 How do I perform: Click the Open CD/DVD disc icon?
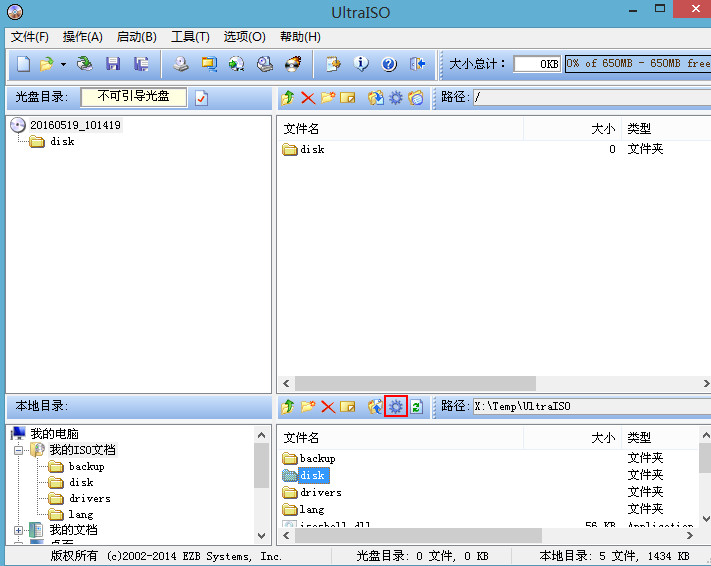coord(84,64)
